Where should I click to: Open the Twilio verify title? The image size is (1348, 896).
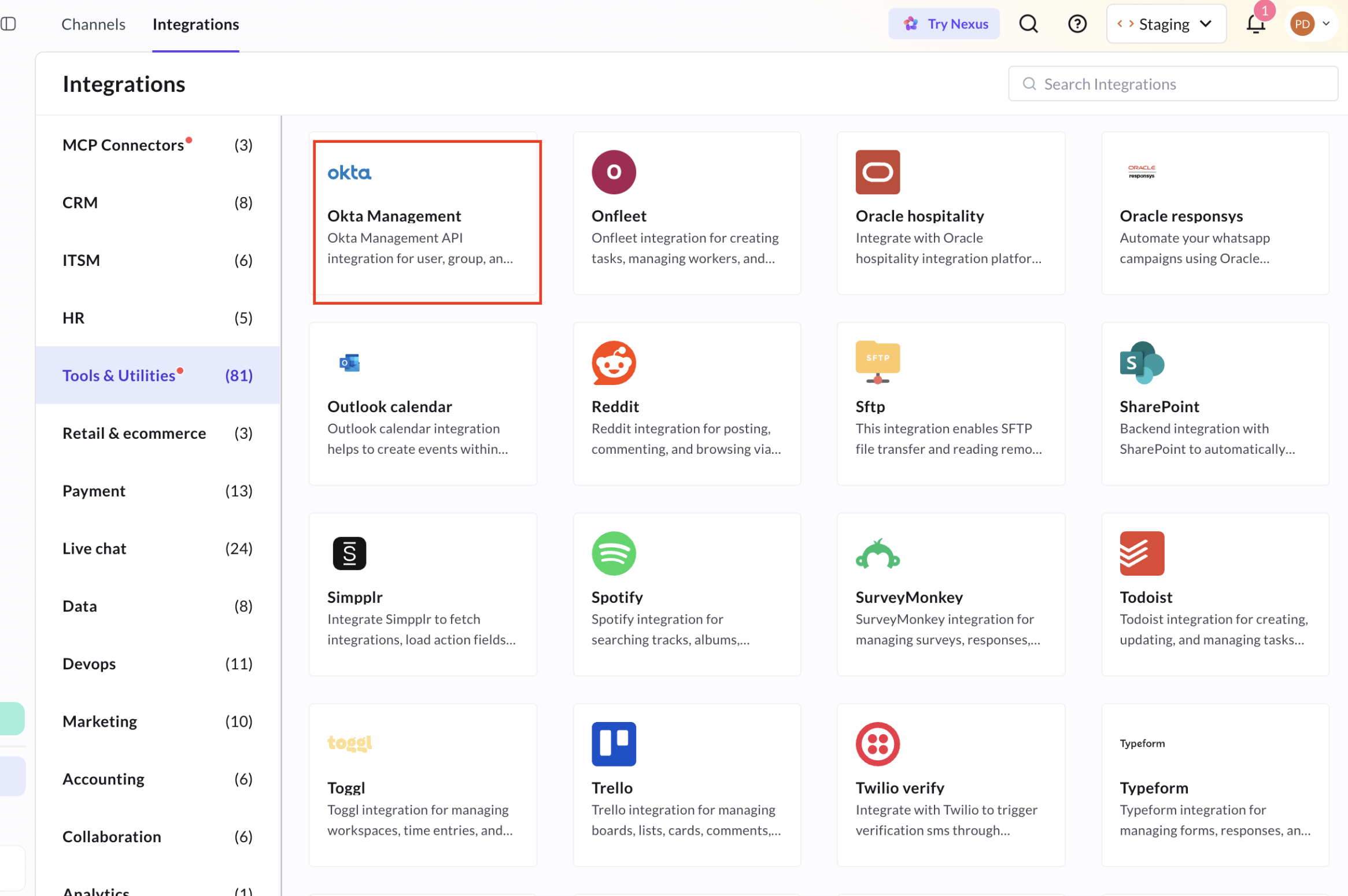pos(899,788)
